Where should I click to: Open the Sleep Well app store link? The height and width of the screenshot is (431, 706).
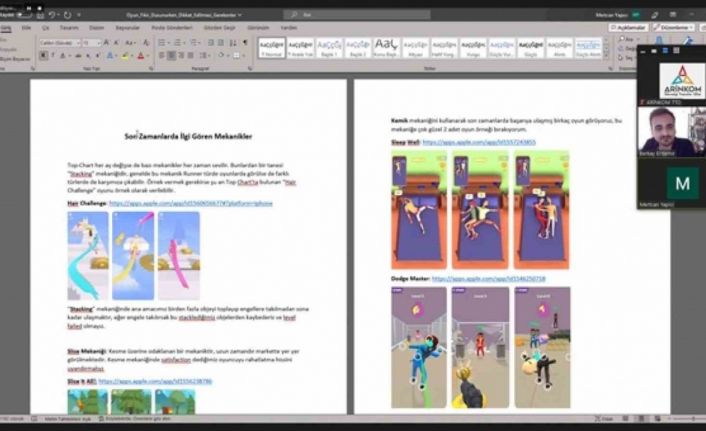(x=479, y=142)
